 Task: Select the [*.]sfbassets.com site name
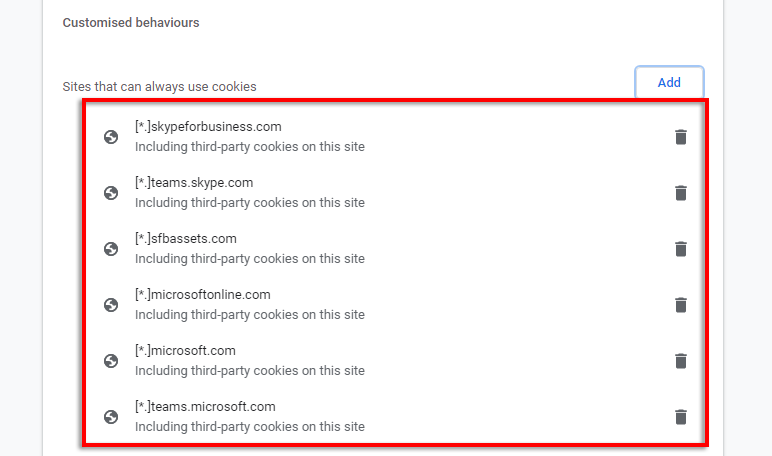click(186, 239)
